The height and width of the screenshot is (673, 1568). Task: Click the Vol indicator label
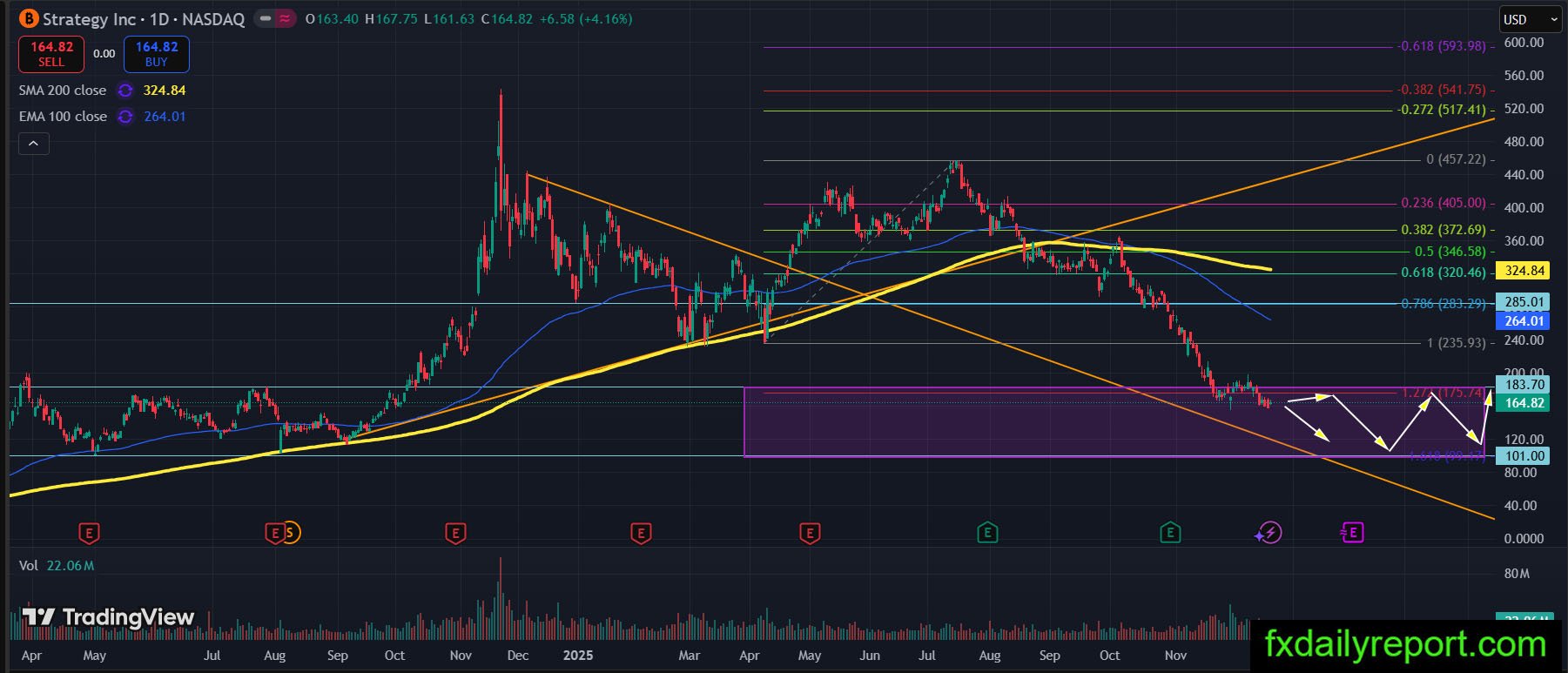29,566
